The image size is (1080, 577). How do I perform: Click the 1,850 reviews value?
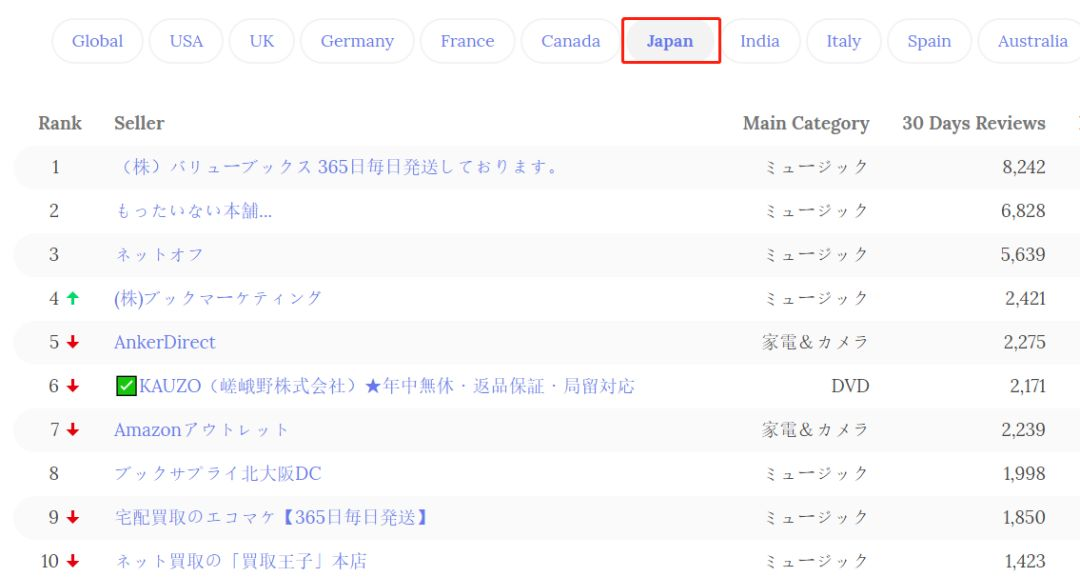pyautogui.click(x=1024, y=517)
